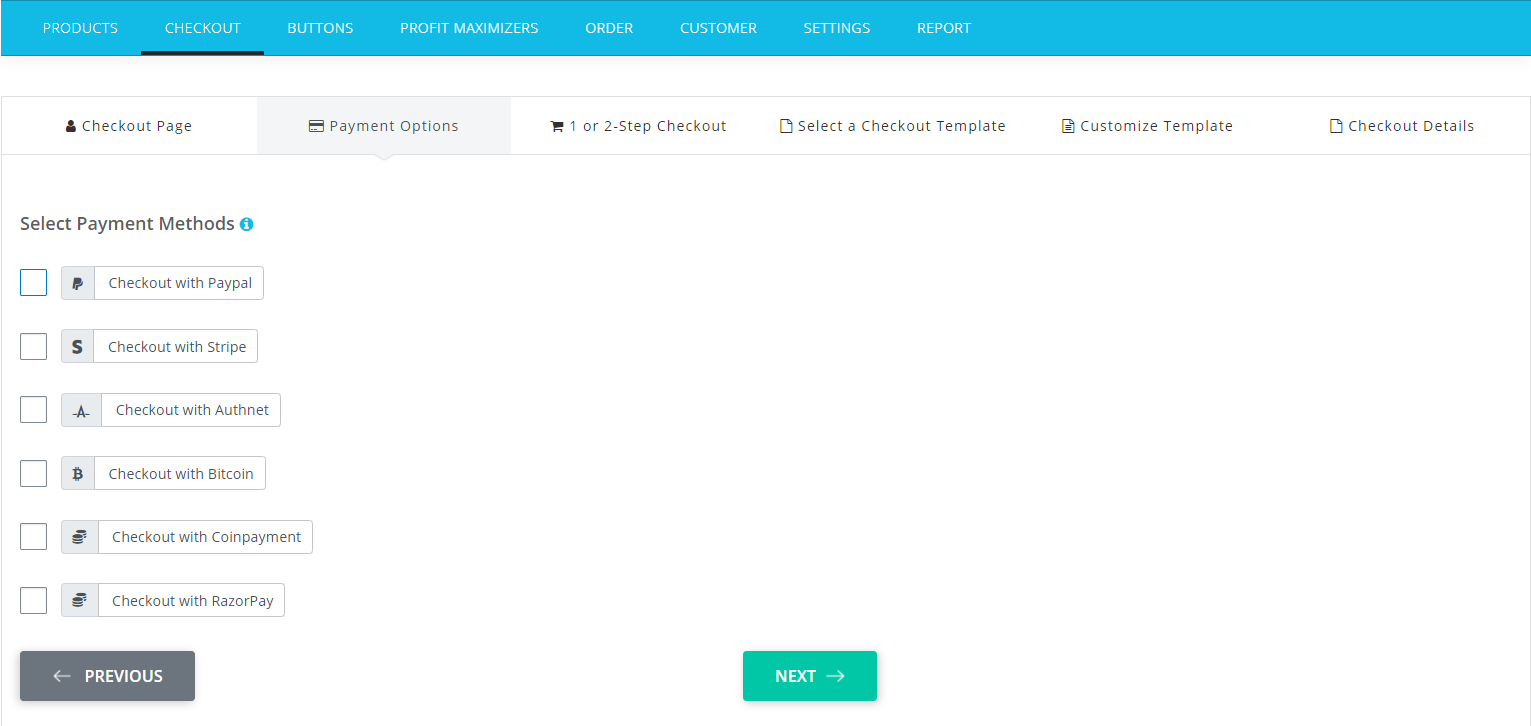Image resolution: width=1531 pixels, height=726 pixels.
Task: Click the Authnet logo icon
Action: tap(81, 410)
